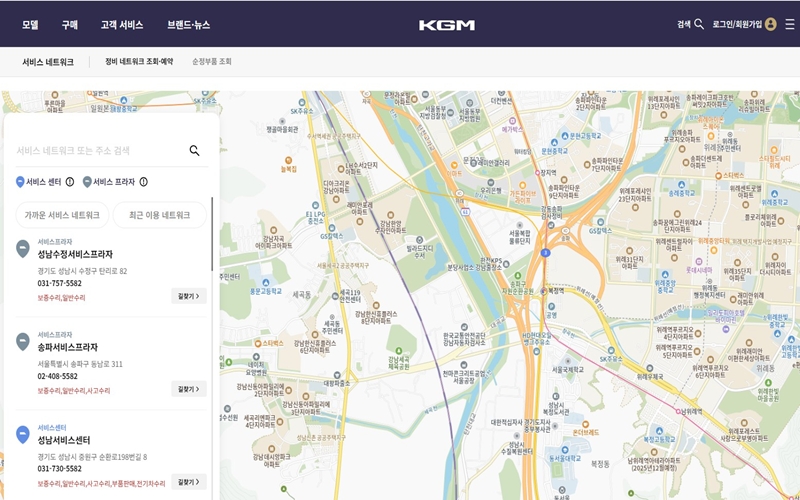Screen dimensions: 800x500
Task: Click 보증수리,일반수리,사고수리 text under 송파서비스프라자
Action: [73, 391]
